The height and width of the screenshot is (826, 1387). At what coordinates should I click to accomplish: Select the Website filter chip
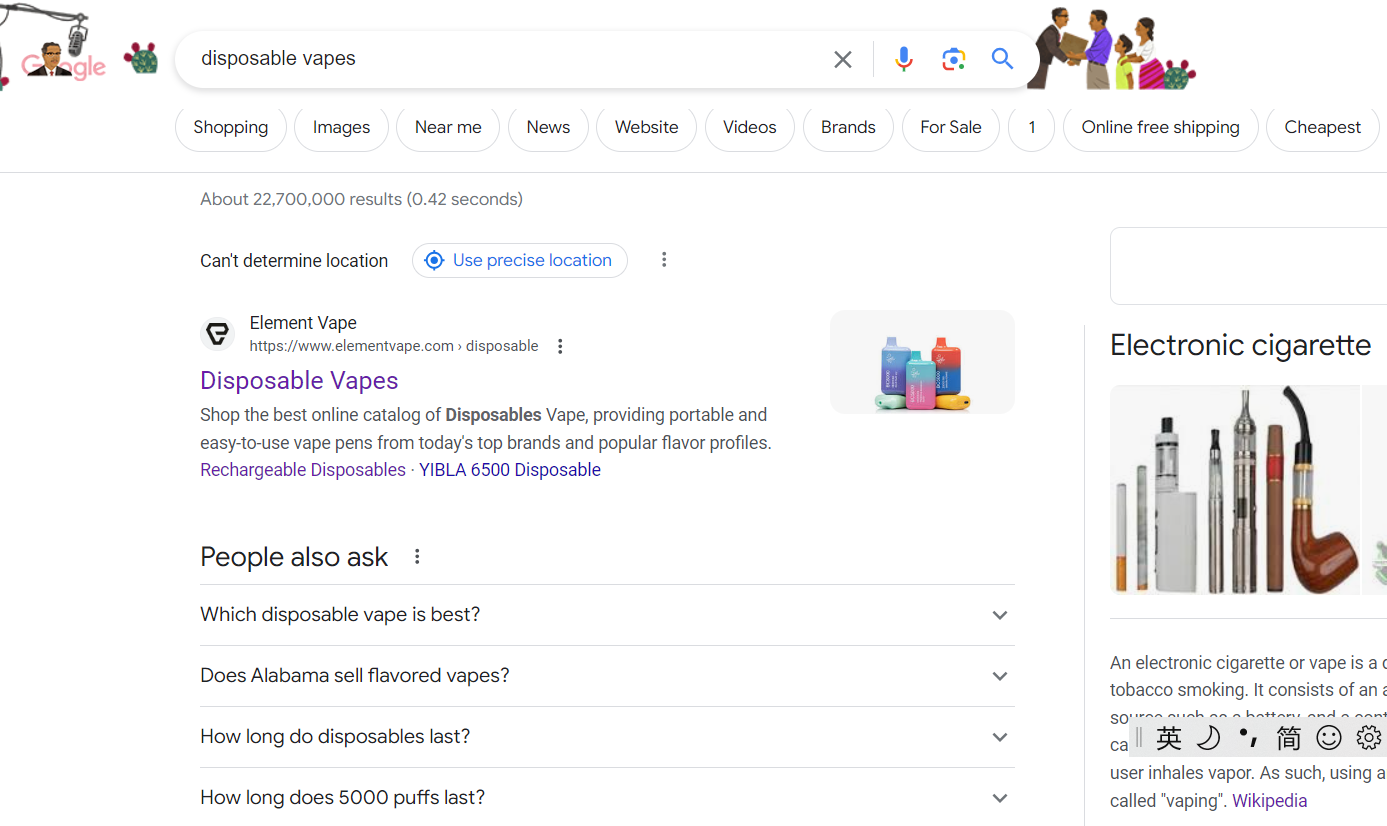pos(646,128)
